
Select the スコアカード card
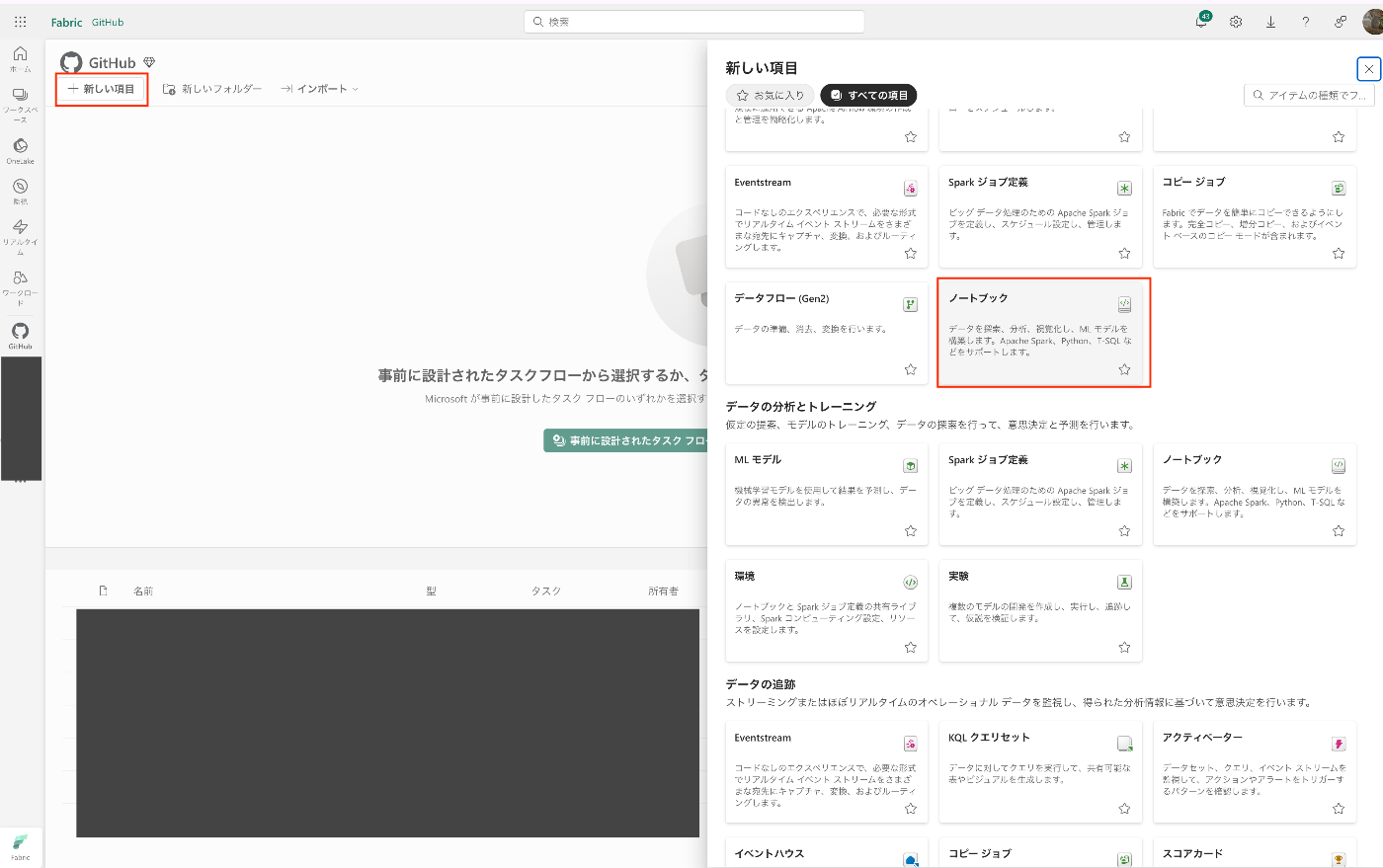coord(1255,853)
